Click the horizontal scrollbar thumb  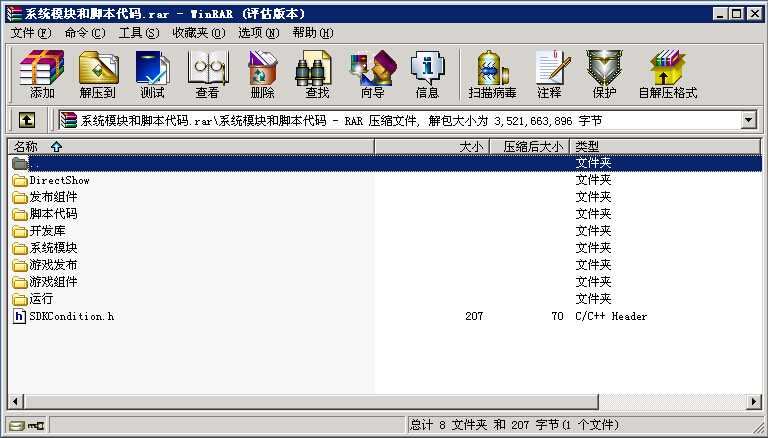pos(311,402)
